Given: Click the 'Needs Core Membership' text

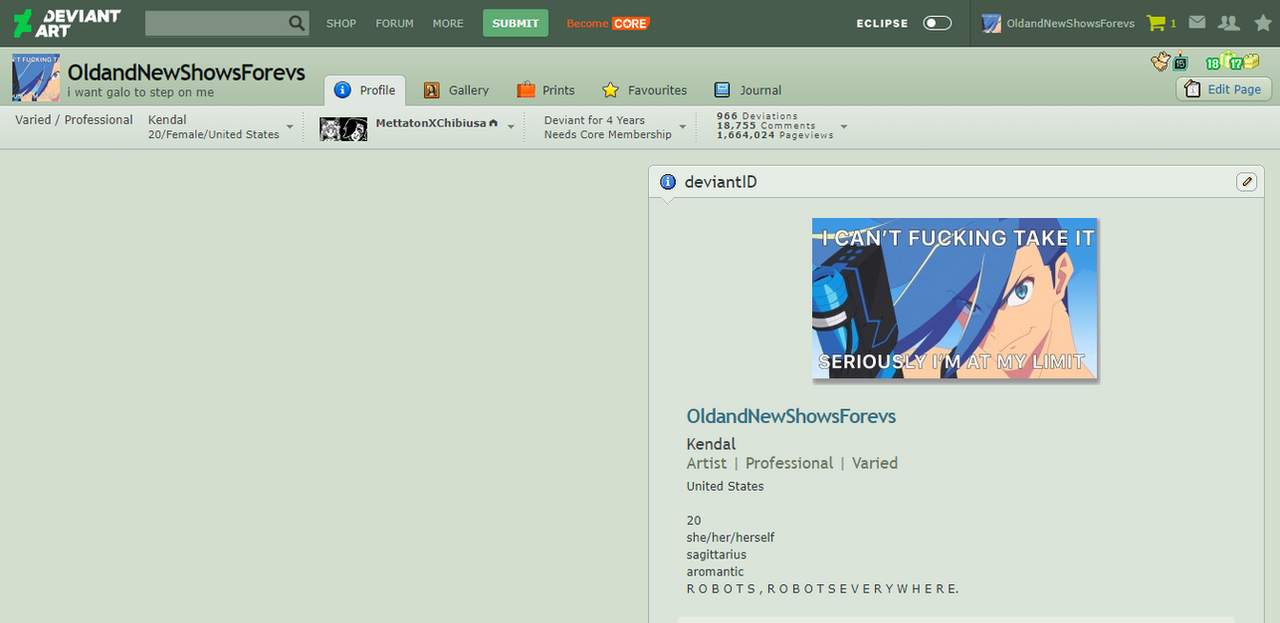Looking at the screenshot, I should pos(608,135).
